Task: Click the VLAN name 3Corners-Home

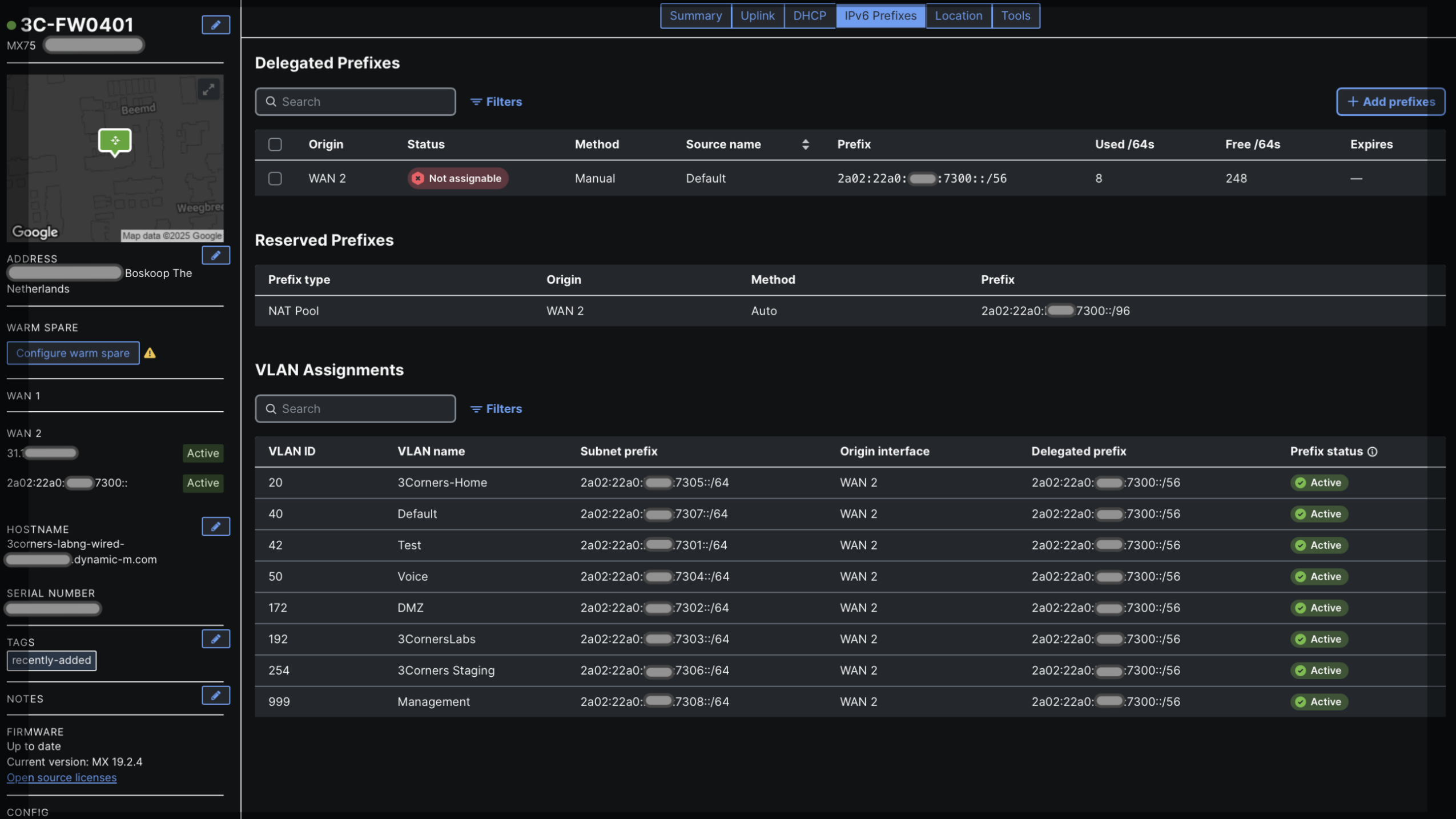Action: (x=442, y=483)
